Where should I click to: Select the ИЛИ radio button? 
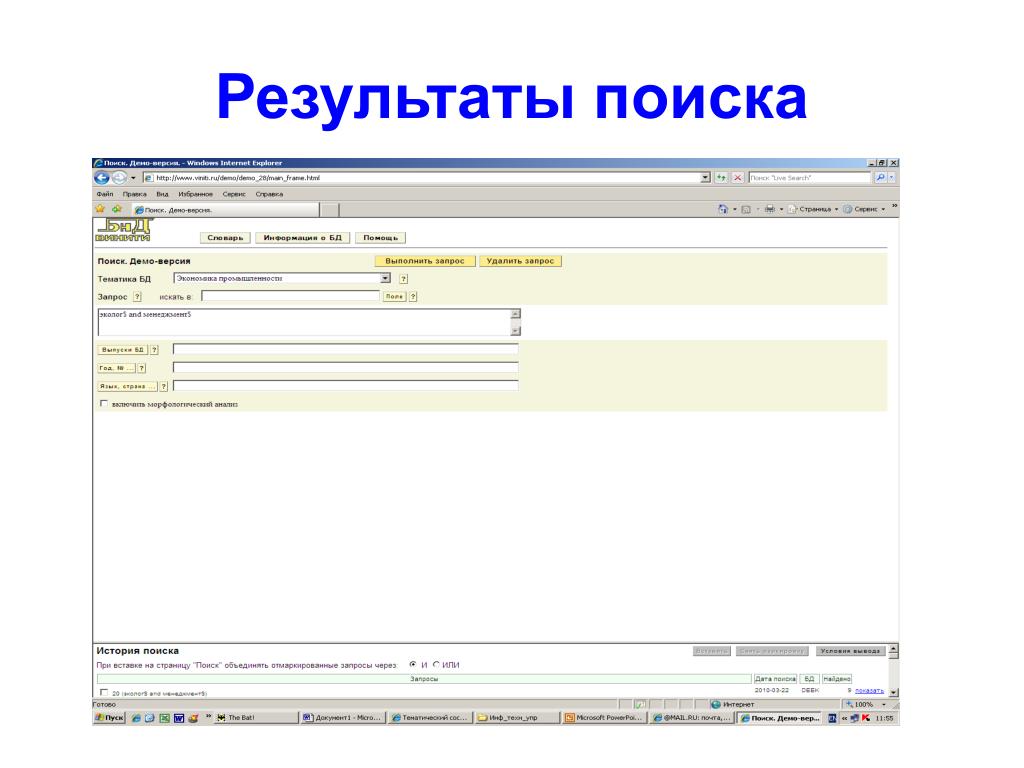point(436,664)
